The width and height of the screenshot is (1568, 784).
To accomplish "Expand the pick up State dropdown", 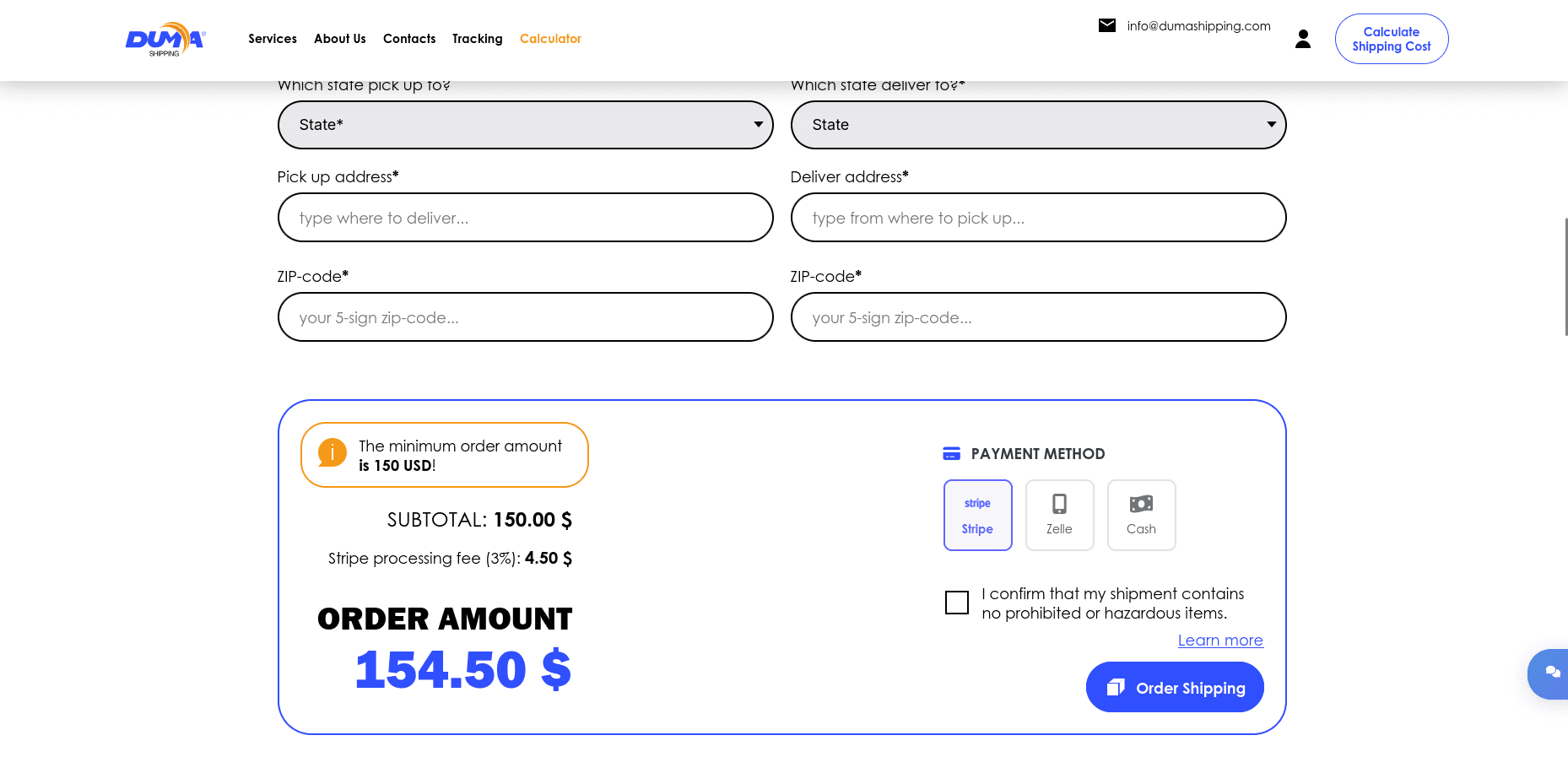I will (x=525, y=125).
